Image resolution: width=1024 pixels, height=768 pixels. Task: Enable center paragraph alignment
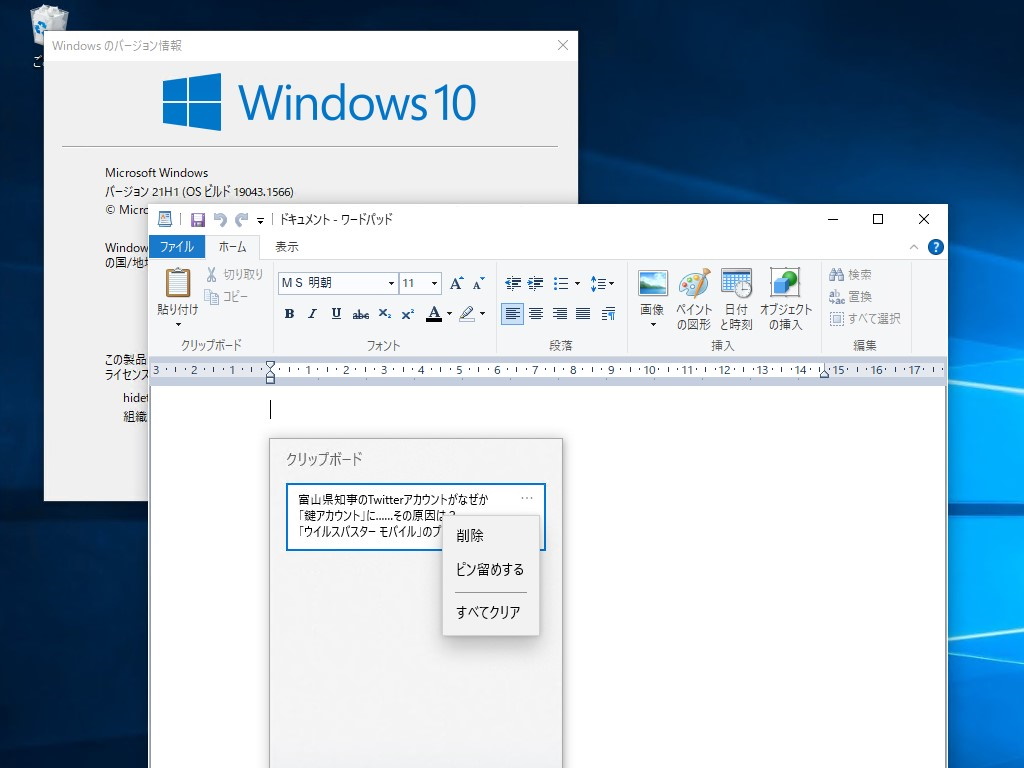coord(536,313)
